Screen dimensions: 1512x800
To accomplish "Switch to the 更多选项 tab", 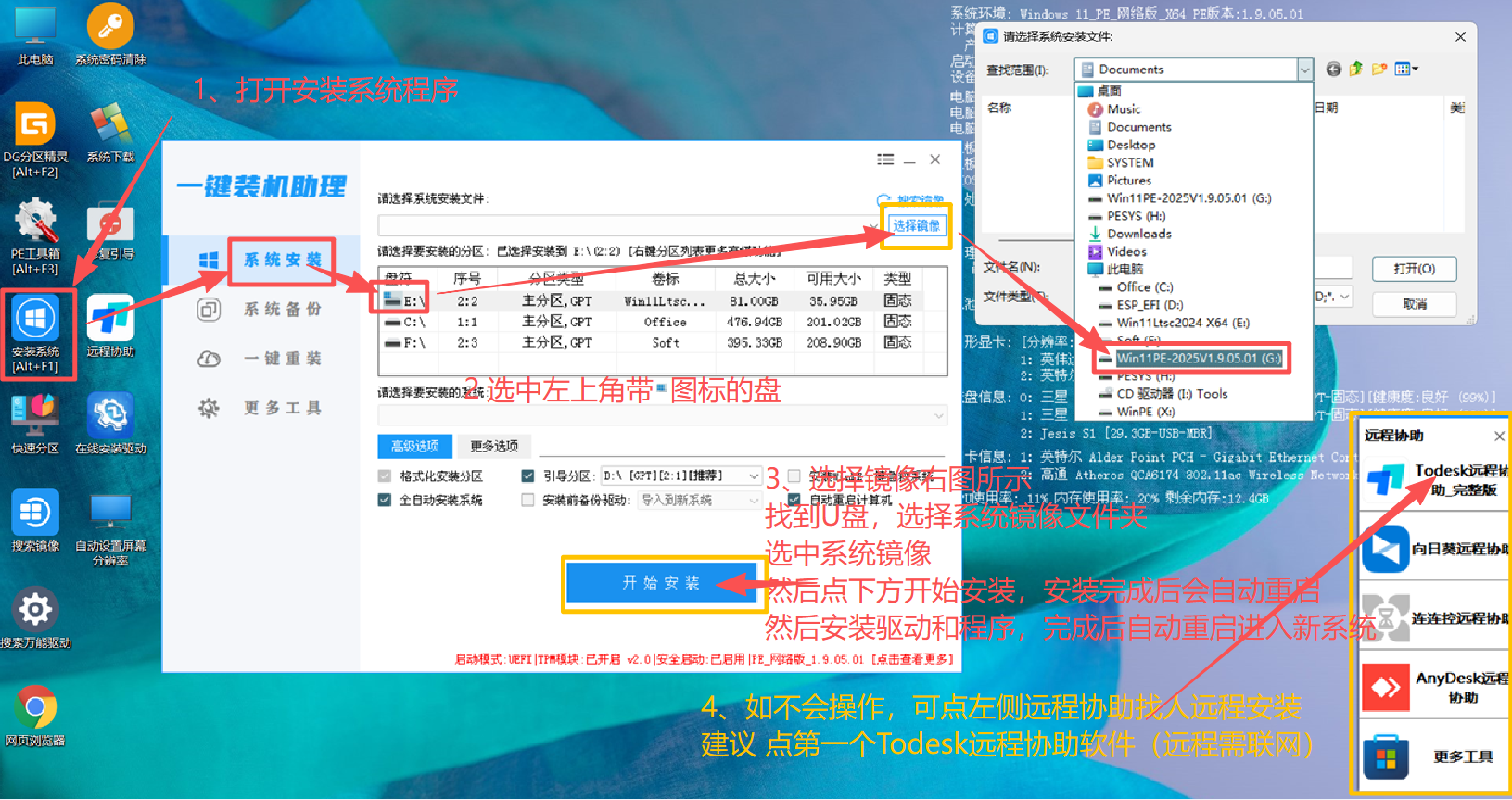I will pos(493,447).
